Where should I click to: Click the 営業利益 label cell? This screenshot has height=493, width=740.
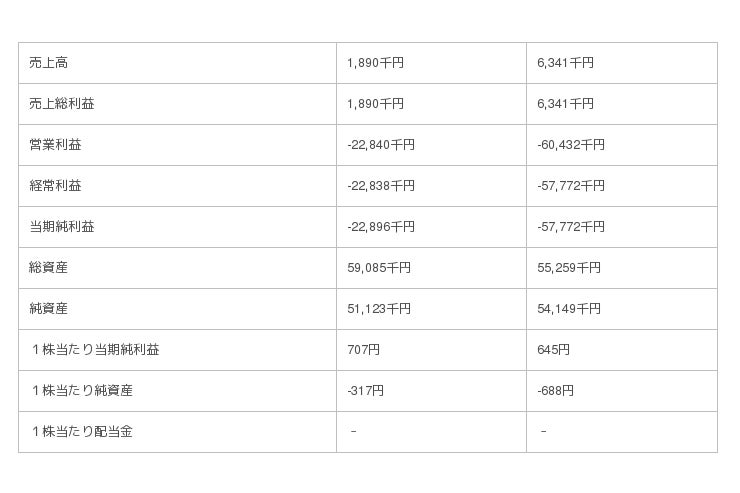click(x=55, y=145)
